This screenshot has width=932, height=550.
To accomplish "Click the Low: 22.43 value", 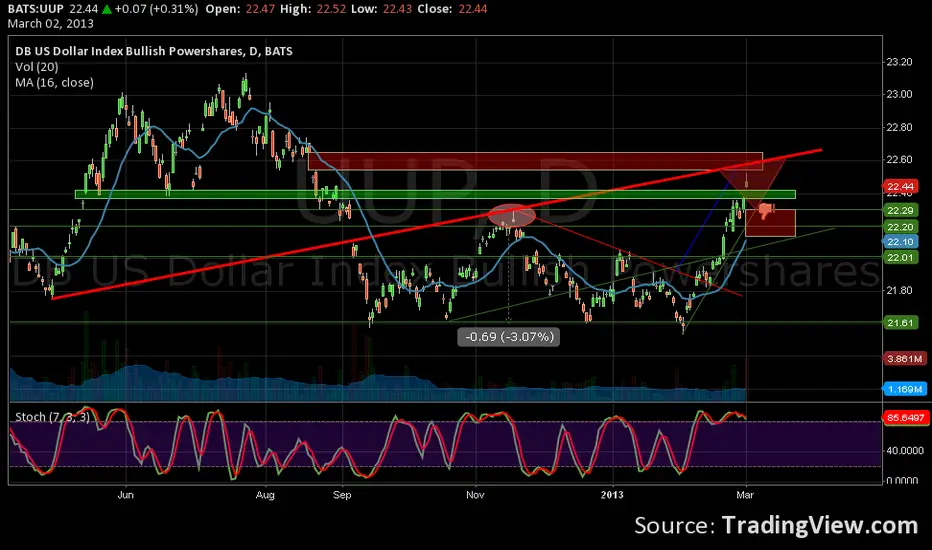I will tap(382, 9).
